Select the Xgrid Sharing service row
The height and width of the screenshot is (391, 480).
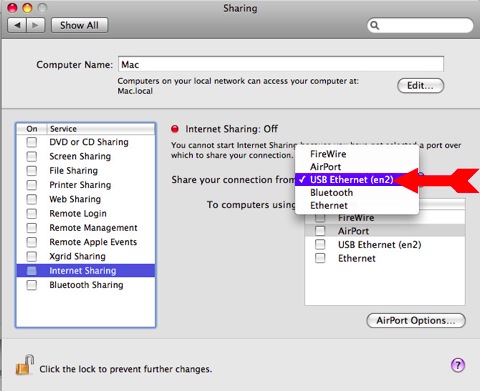point(86,256)
